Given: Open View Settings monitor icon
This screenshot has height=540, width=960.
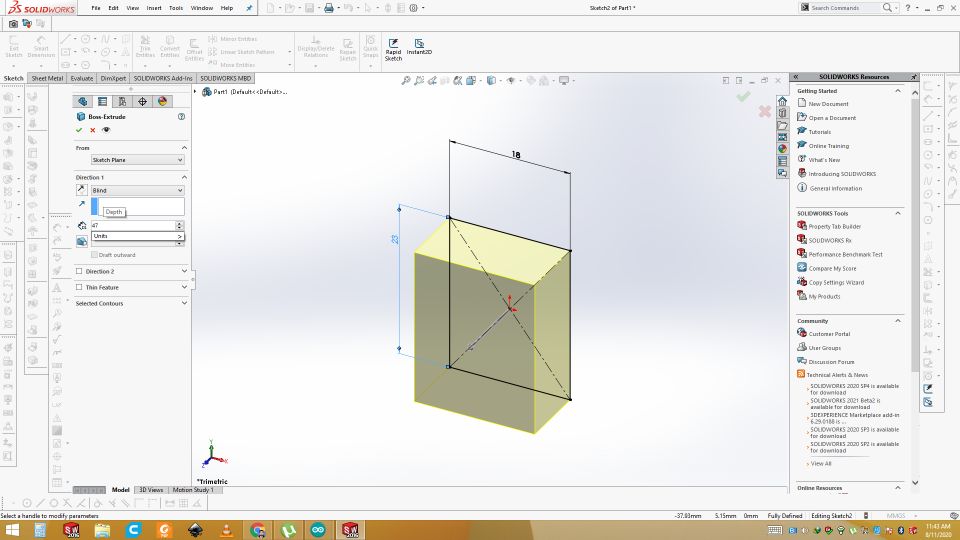Looking at the screenshot, I should tap(564, 80).
